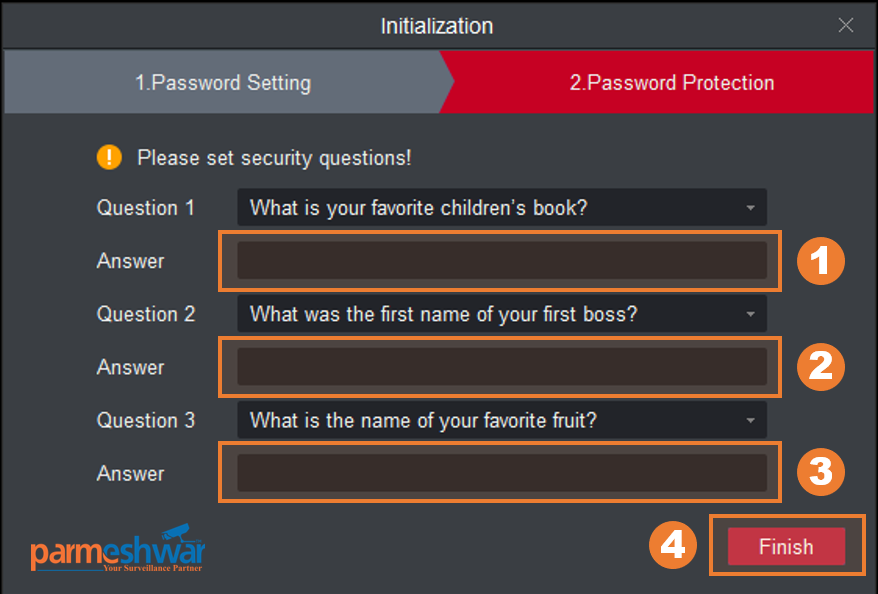Click the Answer box under Question 2

(502, 367)
